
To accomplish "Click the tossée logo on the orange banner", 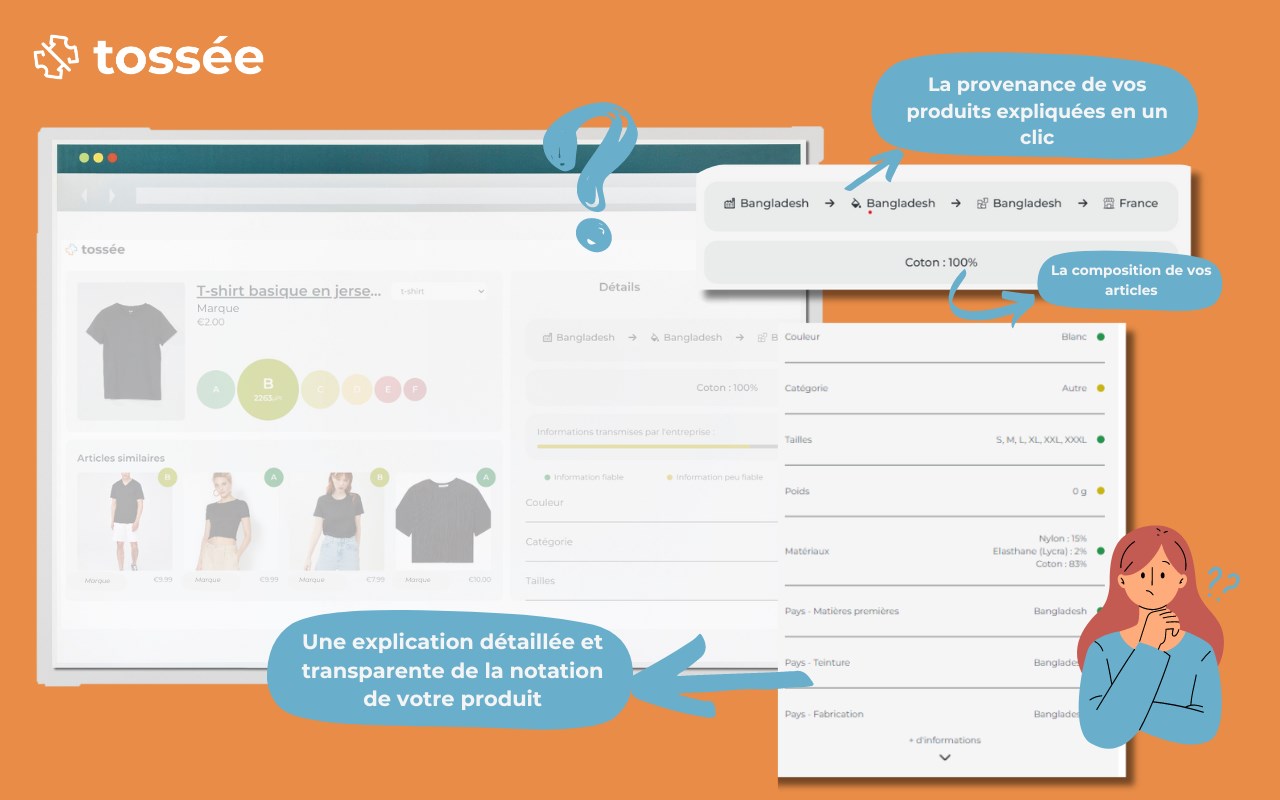I will [x=149, y=58].
